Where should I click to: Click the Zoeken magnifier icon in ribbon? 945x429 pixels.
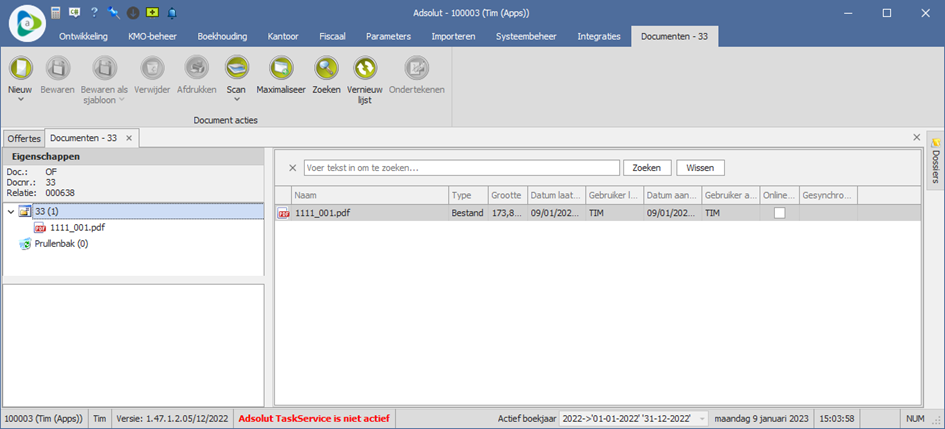coord(327,68)
